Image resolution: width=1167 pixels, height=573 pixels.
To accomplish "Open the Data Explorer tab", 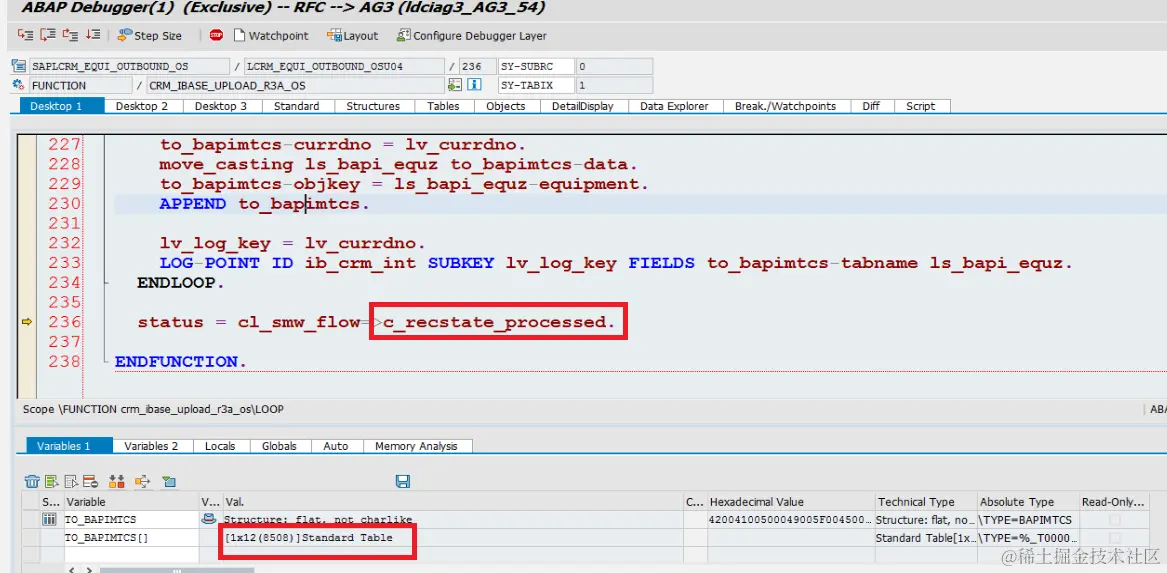I will click(x=674, y=106).
